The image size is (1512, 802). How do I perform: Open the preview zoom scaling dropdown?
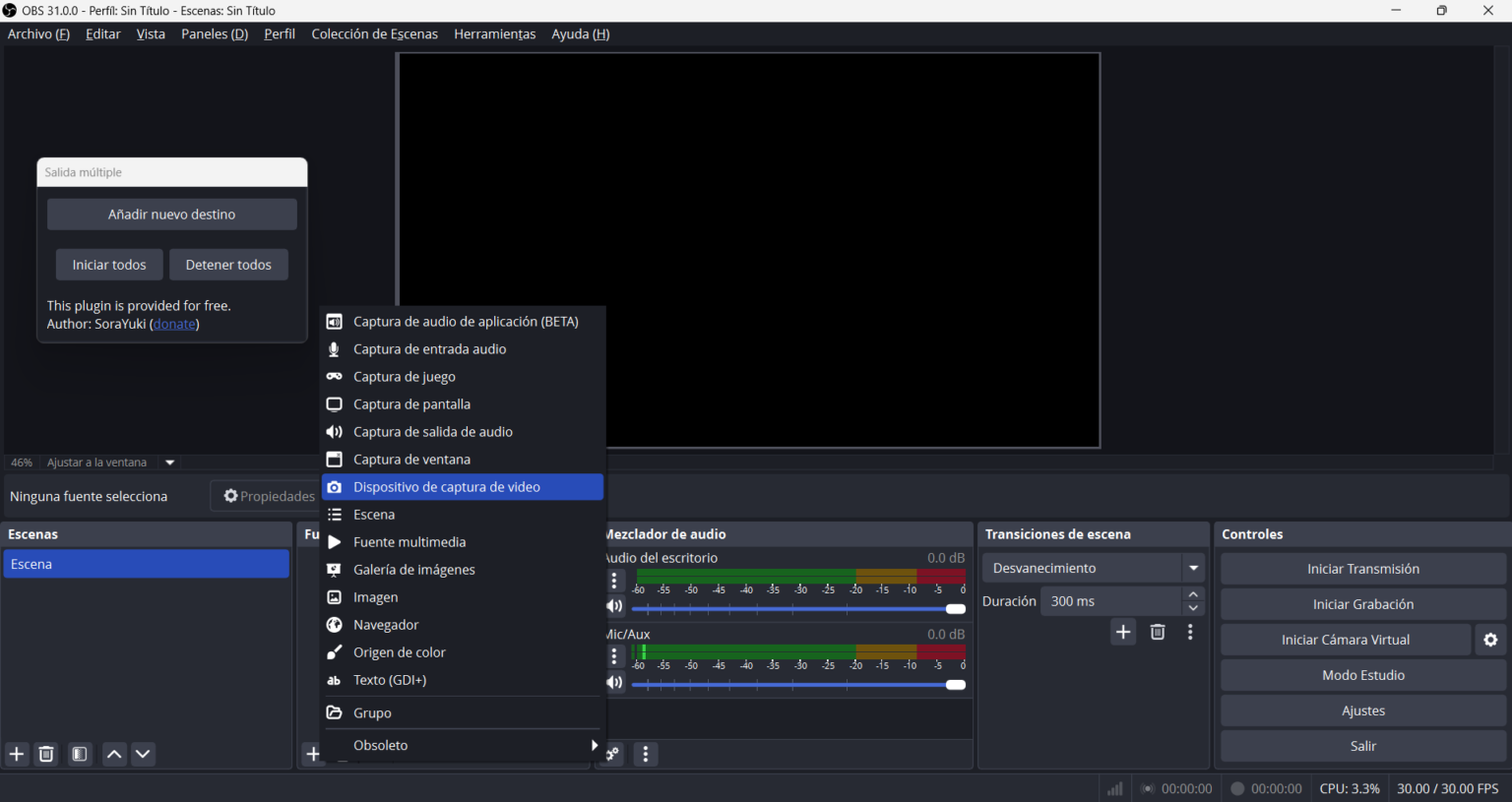coord(169,463)
